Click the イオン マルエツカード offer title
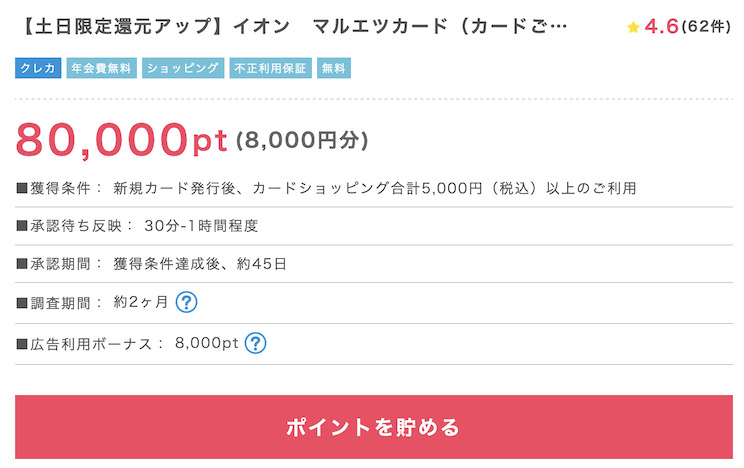This screenshot has width=744, height=468. point(294,26)
